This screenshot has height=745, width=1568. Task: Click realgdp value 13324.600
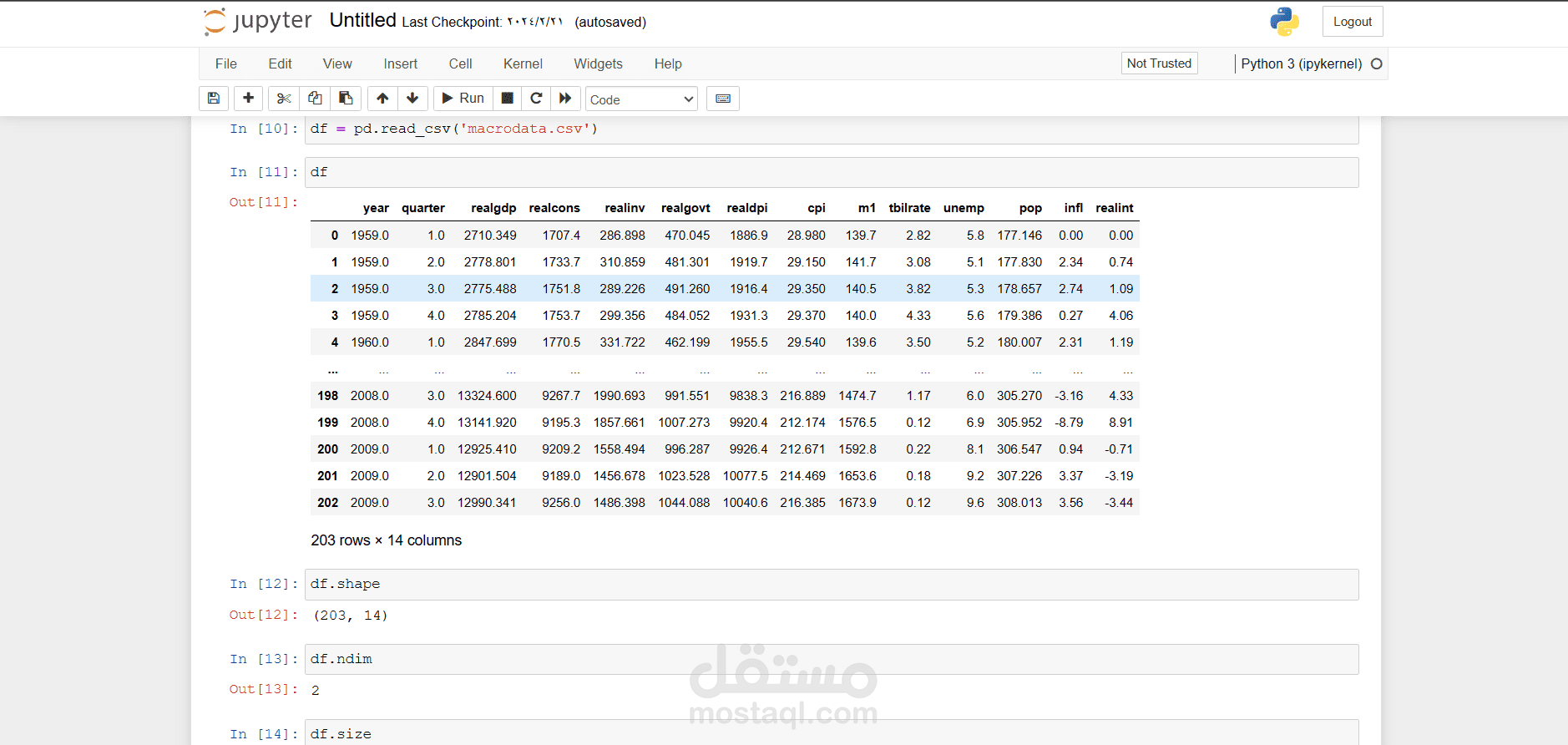(487, 396)
